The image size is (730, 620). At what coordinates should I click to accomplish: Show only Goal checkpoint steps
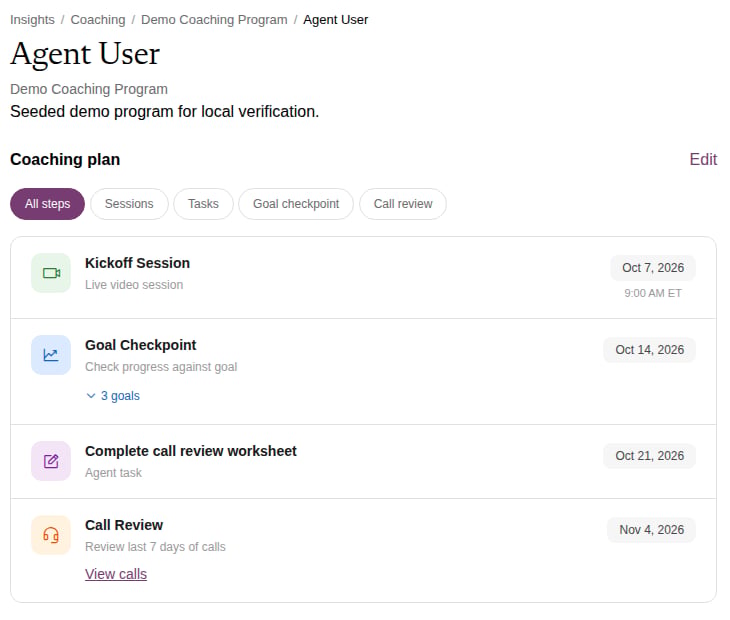pos(296,204)
